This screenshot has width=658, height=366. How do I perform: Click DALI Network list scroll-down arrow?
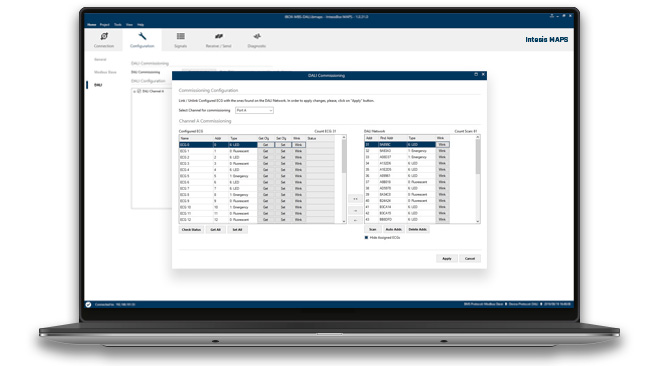tap(478, 221)
